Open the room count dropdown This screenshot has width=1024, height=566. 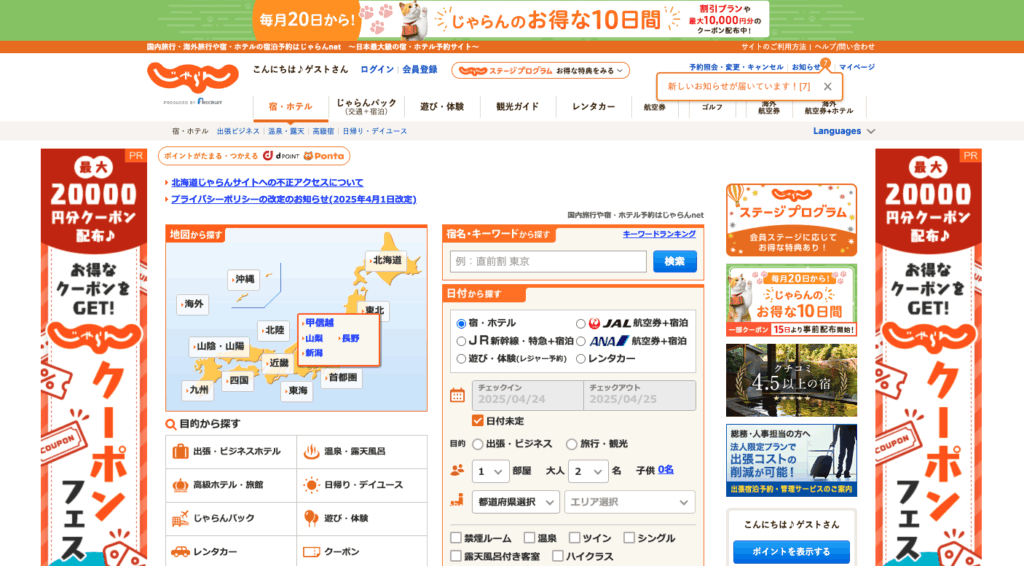coord(490,471)
